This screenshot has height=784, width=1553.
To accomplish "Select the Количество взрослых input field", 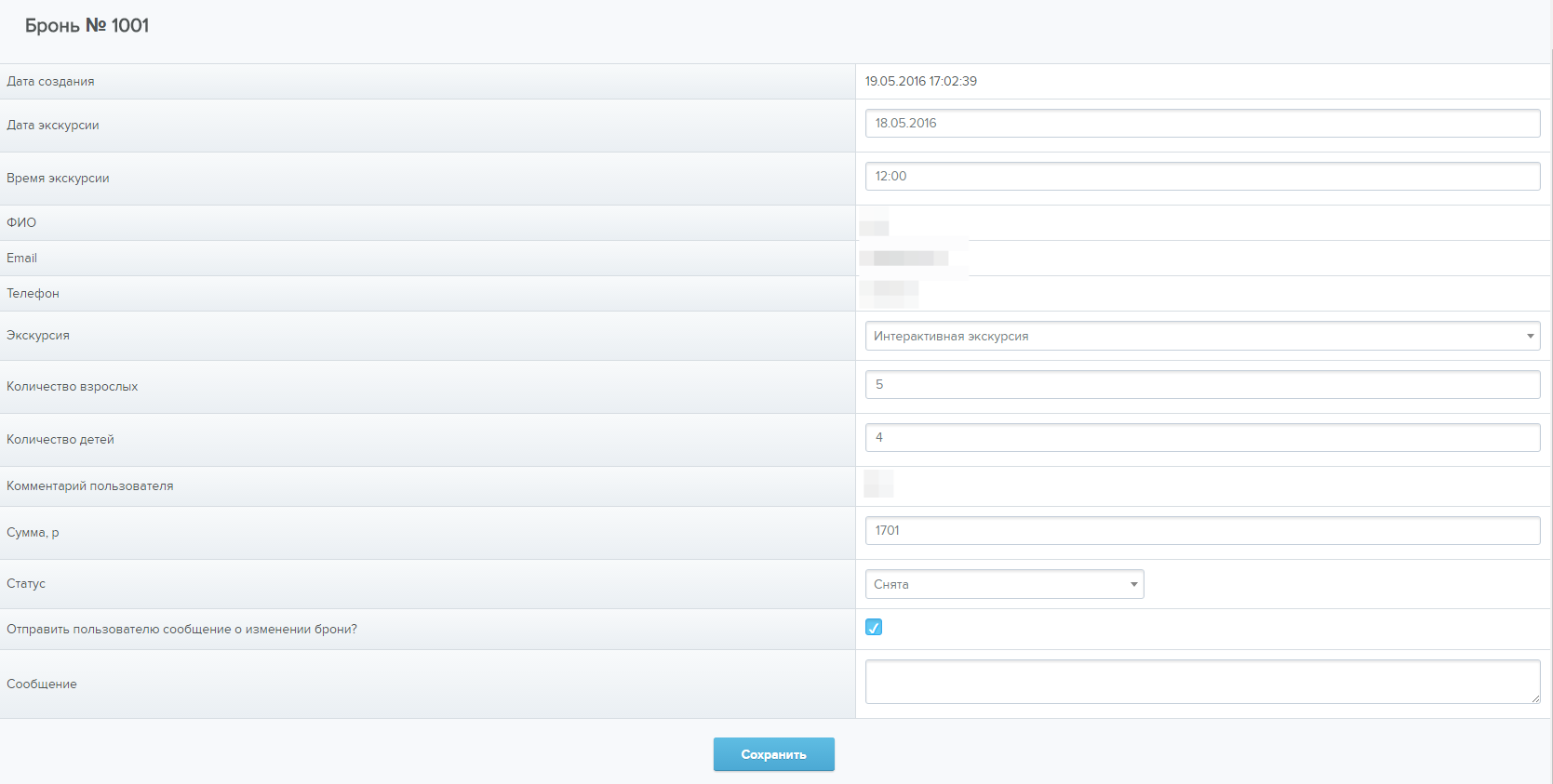I will (1201, 385).
